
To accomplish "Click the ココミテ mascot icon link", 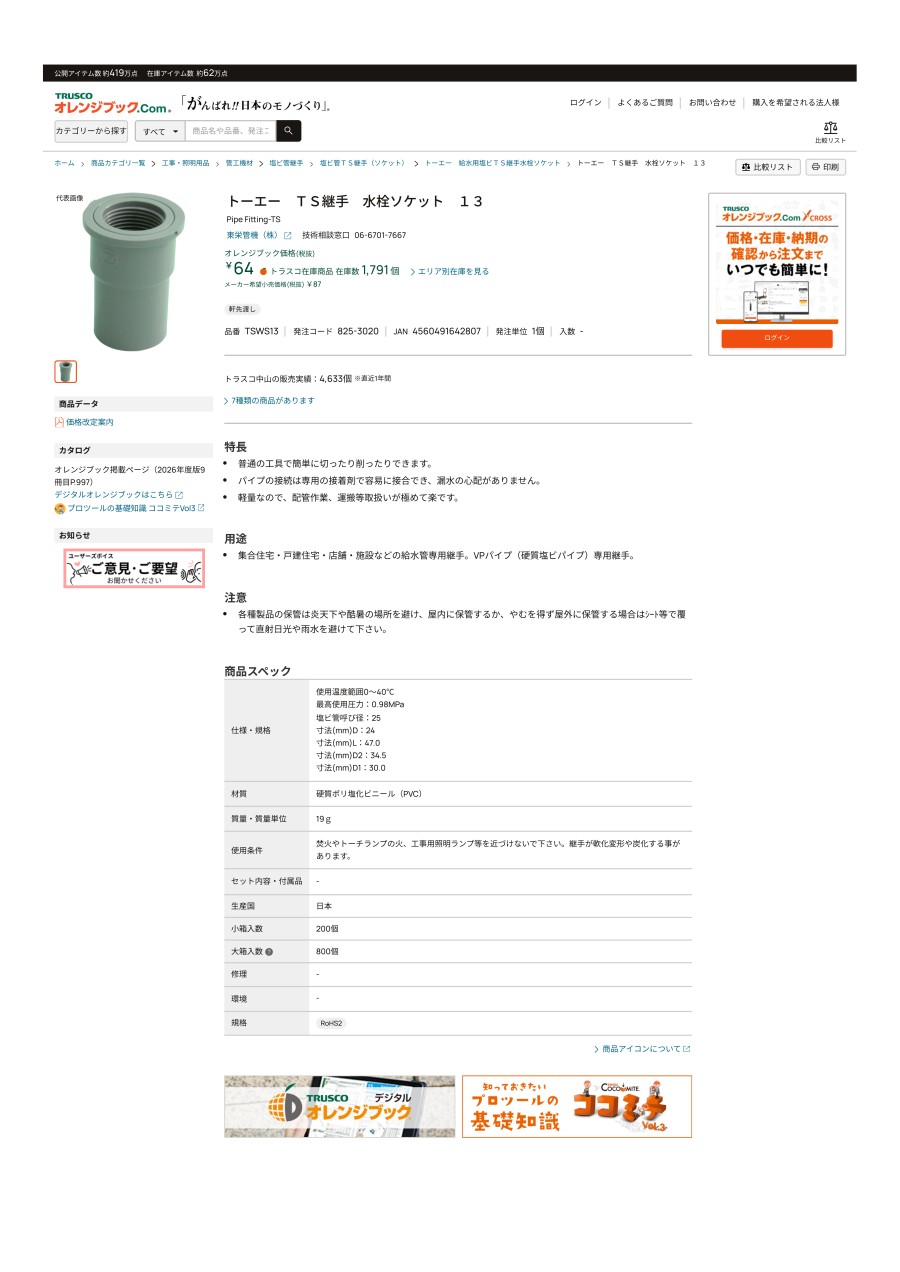I will (x=60, y=508).
